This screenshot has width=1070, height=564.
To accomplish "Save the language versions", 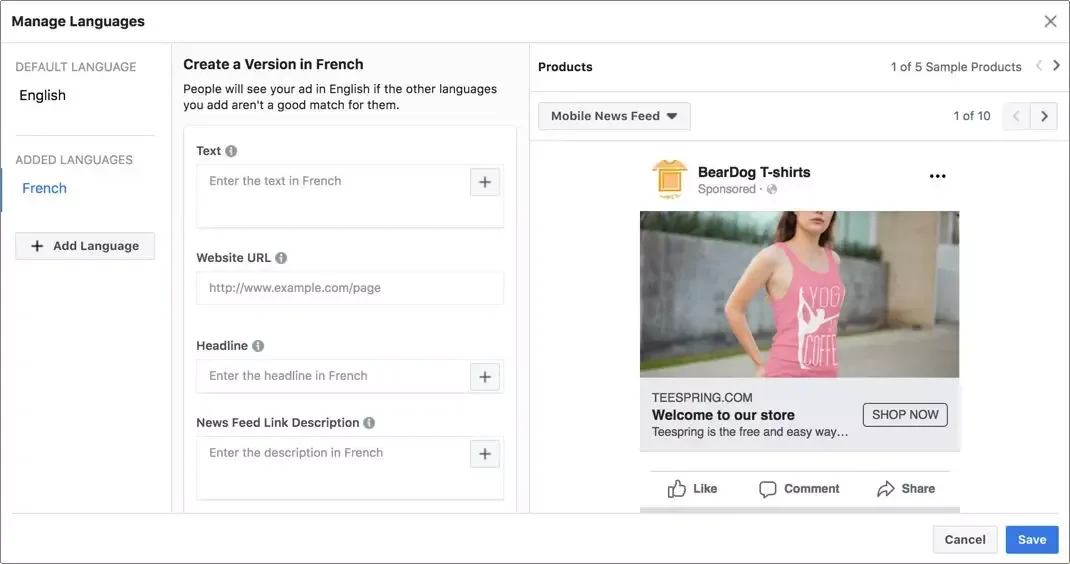I will [x=1032, y=539].
